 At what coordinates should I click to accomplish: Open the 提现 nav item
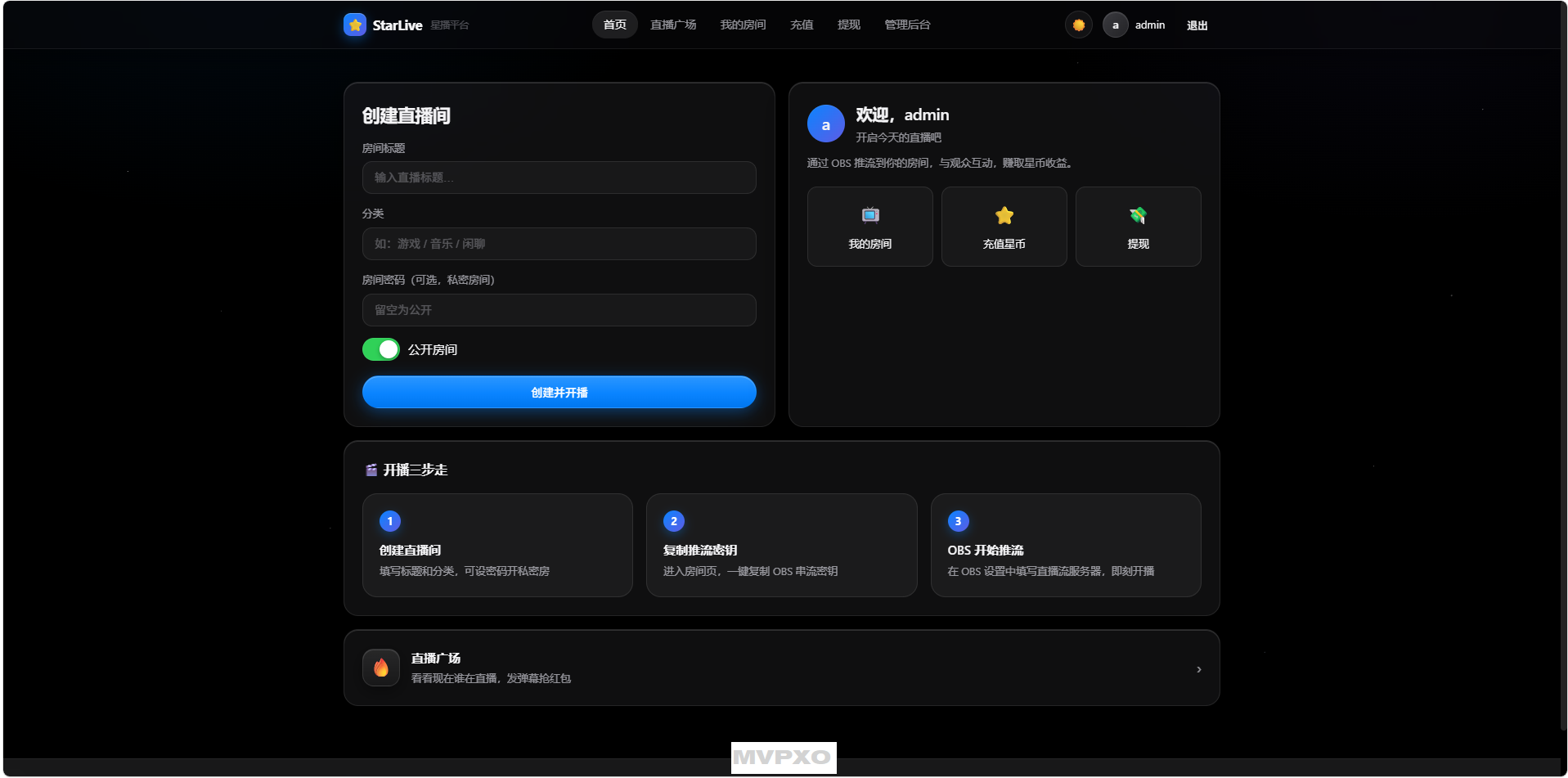849,25
